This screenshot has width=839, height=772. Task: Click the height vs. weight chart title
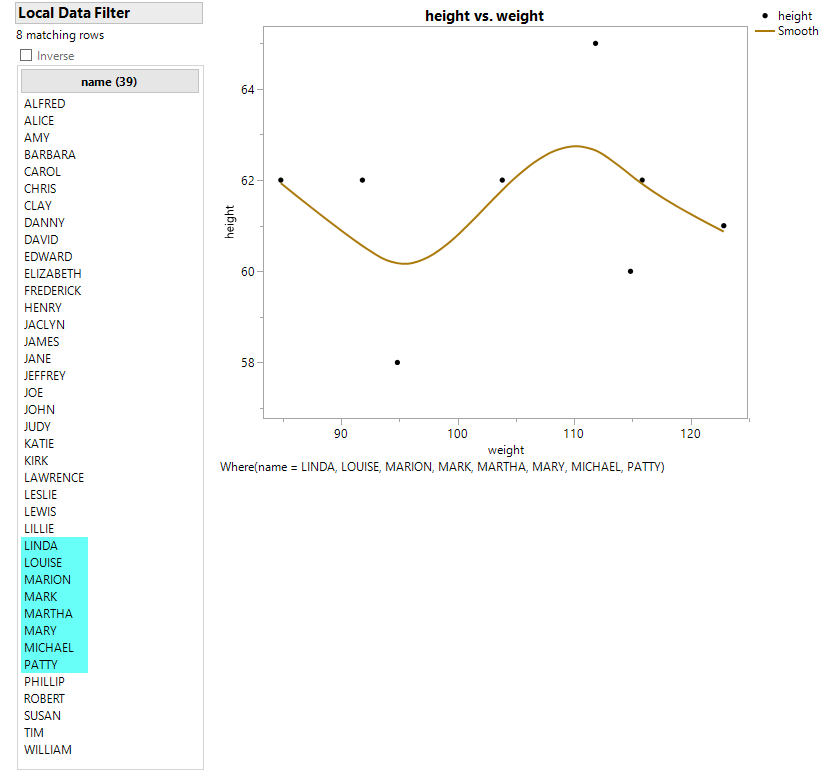[484, 16]
